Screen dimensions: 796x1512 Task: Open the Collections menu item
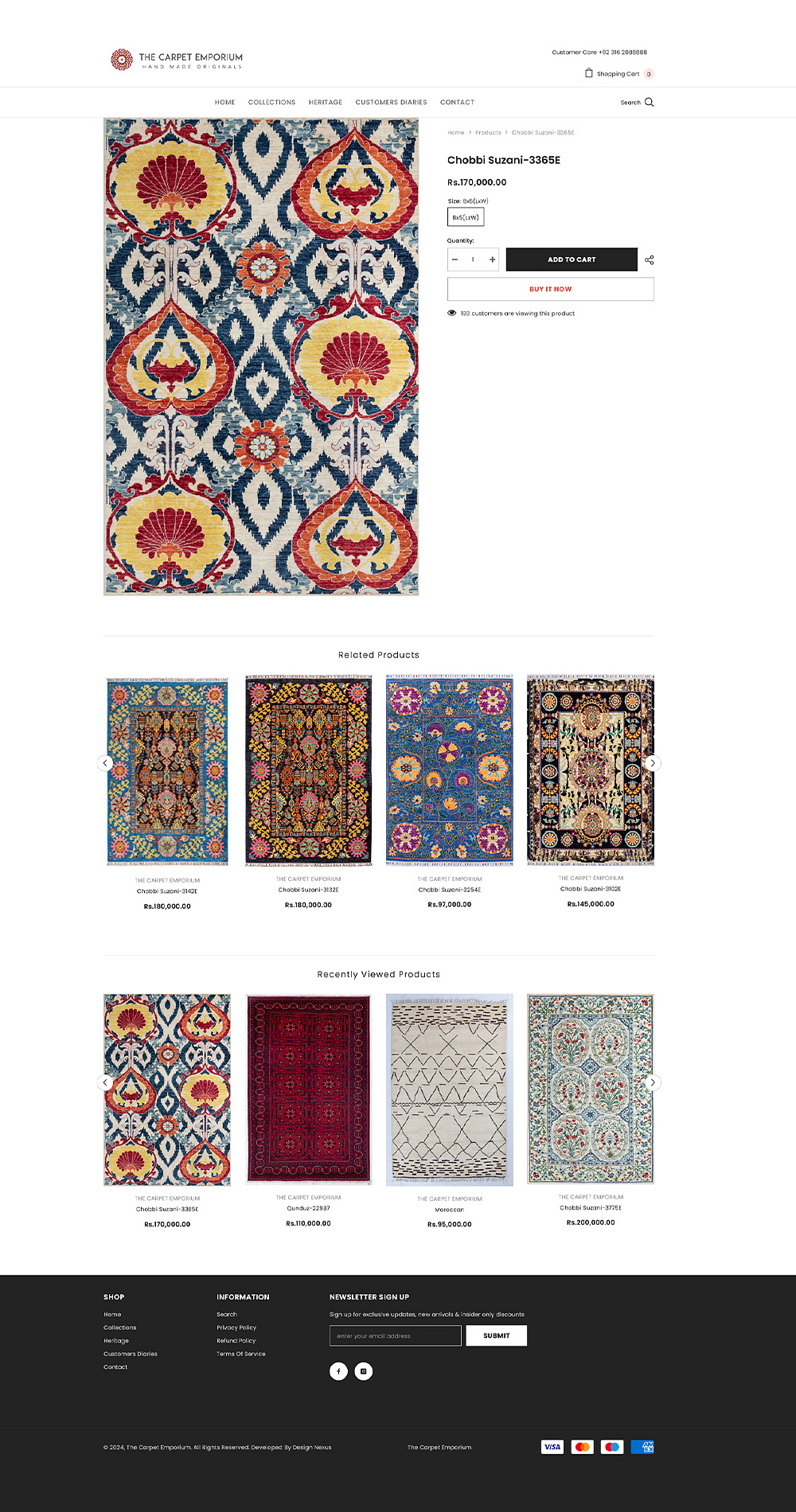(271, 102)
